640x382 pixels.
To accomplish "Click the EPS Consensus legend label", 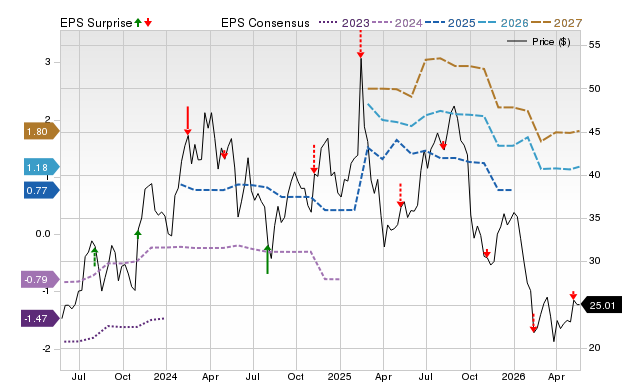I will (x=265, y=23).
